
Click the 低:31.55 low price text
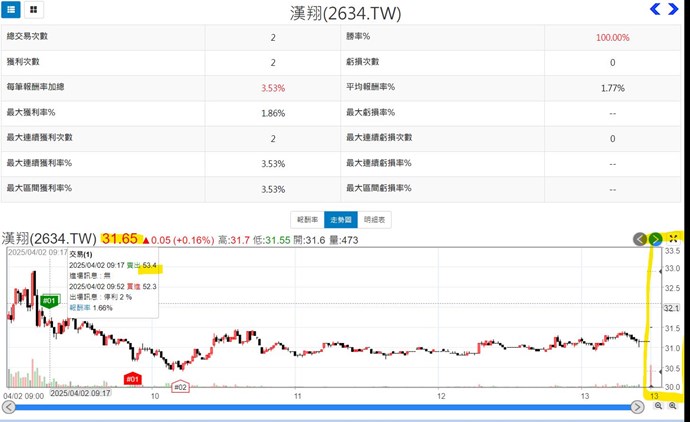272,240
